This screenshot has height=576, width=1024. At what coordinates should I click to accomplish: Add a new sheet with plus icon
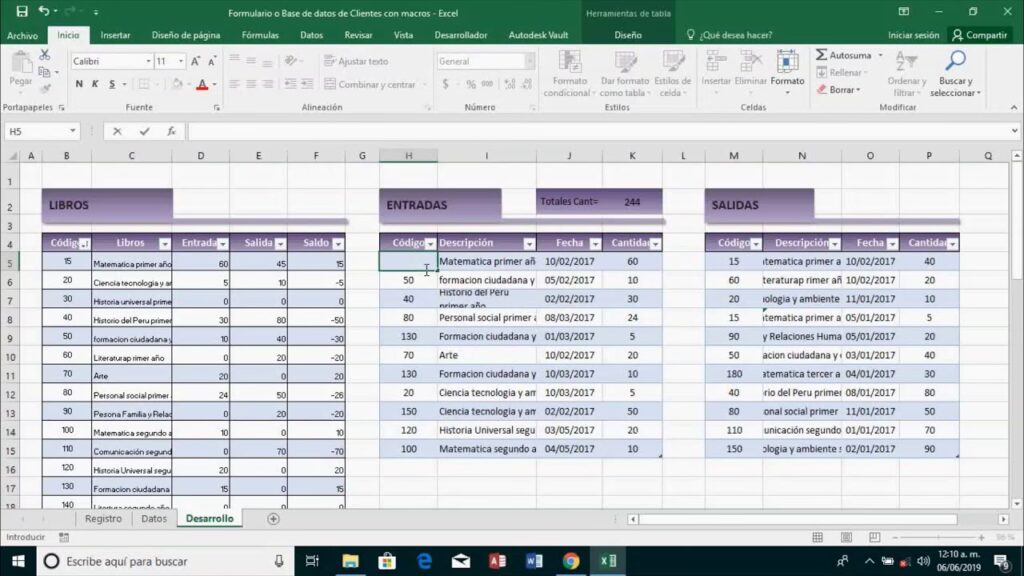pyautogui.click(x=273, y=519)
